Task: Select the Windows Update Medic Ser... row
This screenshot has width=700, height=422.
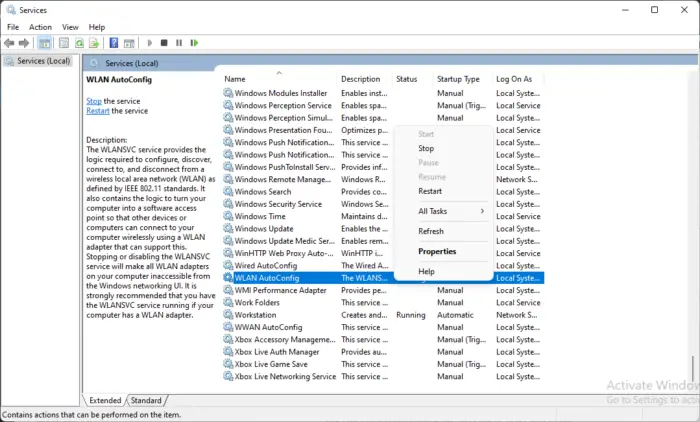Action: coord(383,241)
